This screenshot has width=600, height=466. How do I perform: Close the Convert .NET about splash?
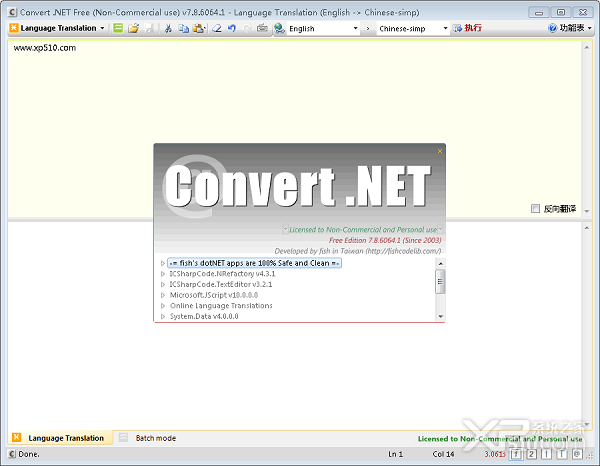440,151
